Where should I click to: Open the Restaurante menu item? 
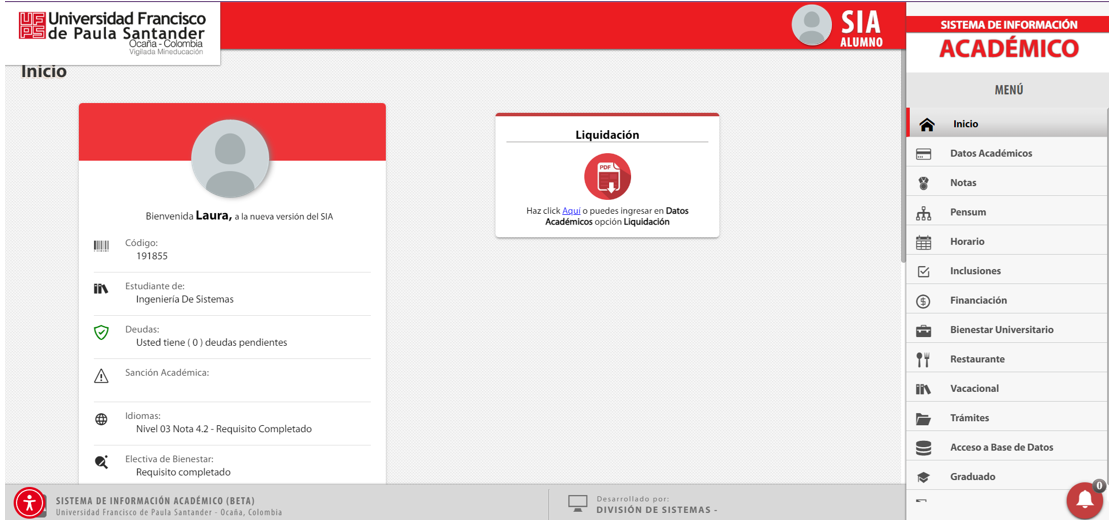(x=1007, y=359)
